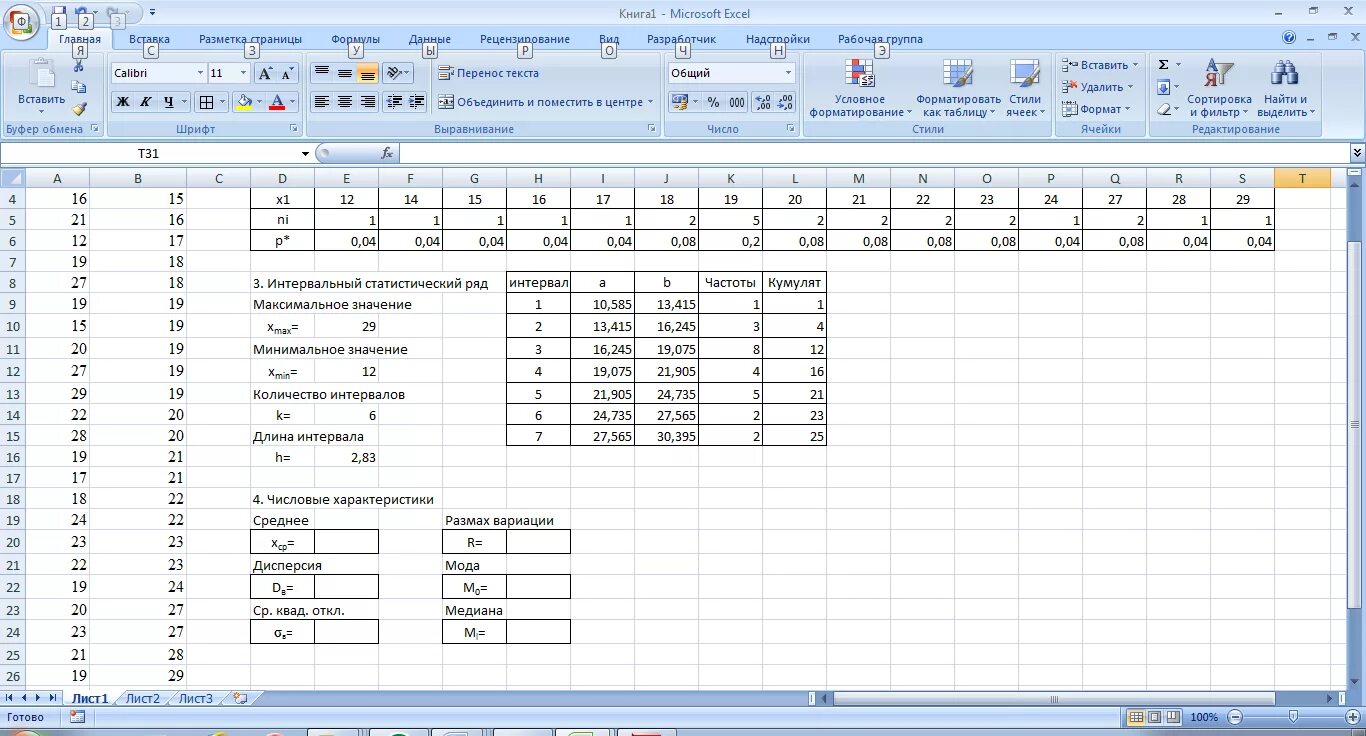Toggle italic (К) formatting

145,102
